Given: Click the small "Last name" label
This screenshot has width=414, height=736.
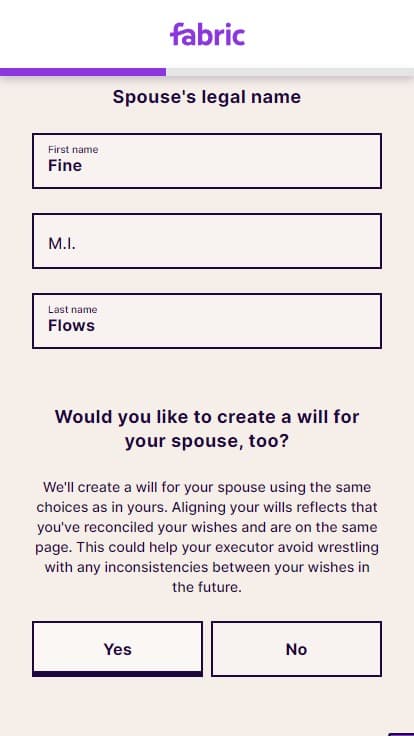Looking at the screenshot, I should (x=72, y=309).
